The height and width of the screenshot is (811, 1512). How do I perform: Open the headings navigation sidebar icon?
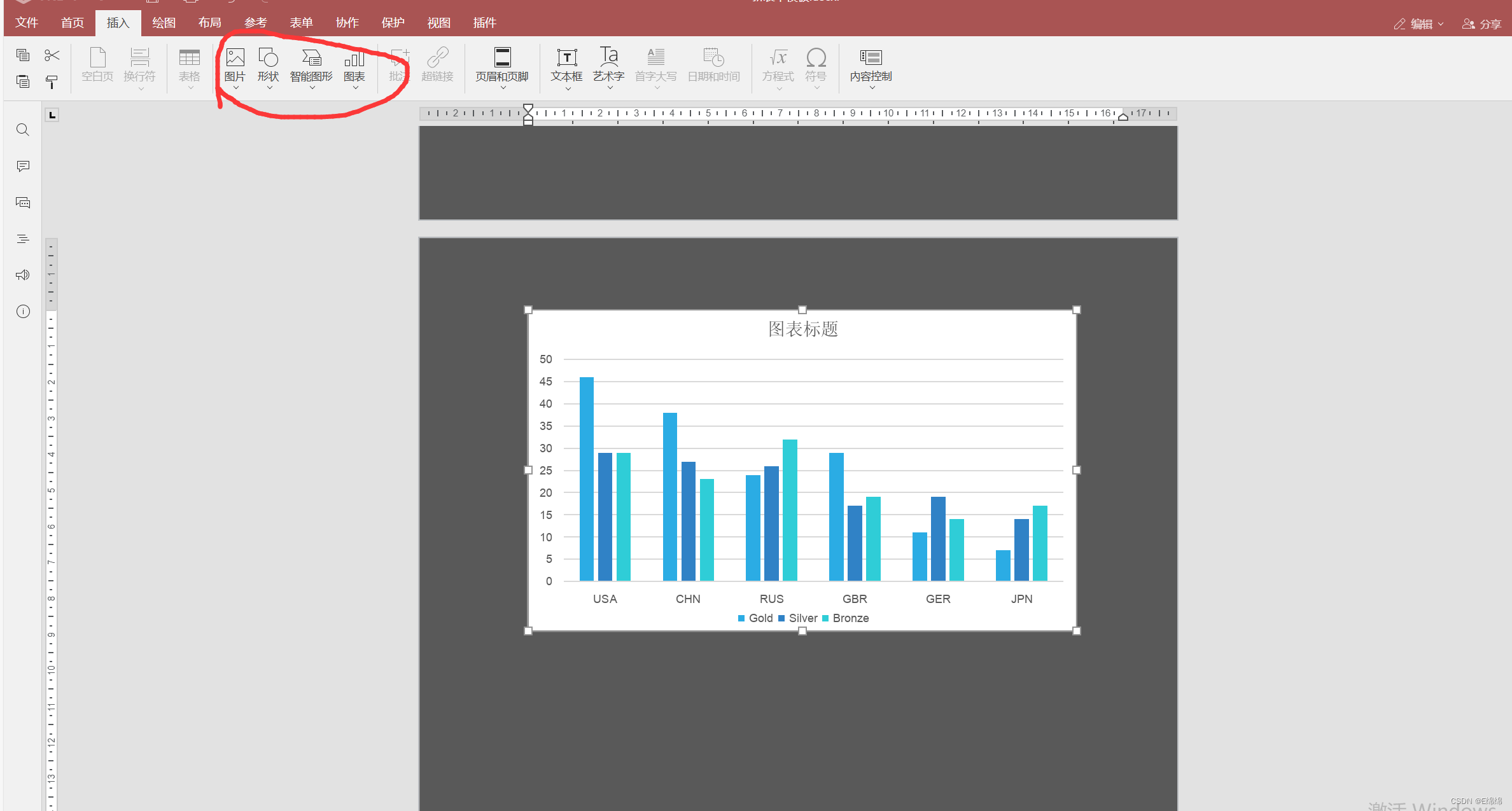[23, 239]
